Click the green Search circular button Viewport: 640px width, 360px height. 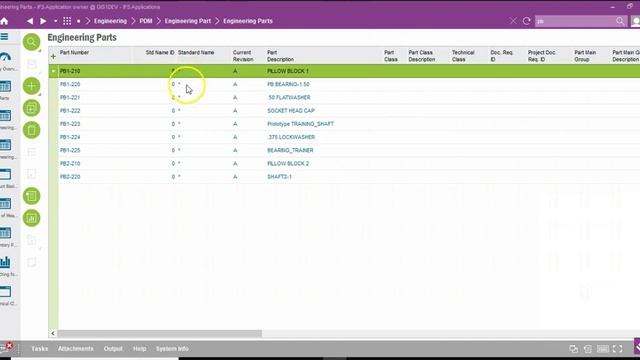click(31, 42)
